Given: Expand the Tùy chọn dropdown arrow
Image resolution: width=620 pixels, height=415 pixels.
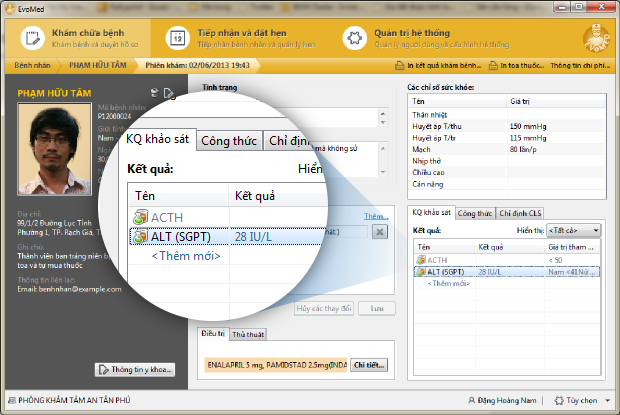Looking at the screenshot, I should click(x=608, y=401).
